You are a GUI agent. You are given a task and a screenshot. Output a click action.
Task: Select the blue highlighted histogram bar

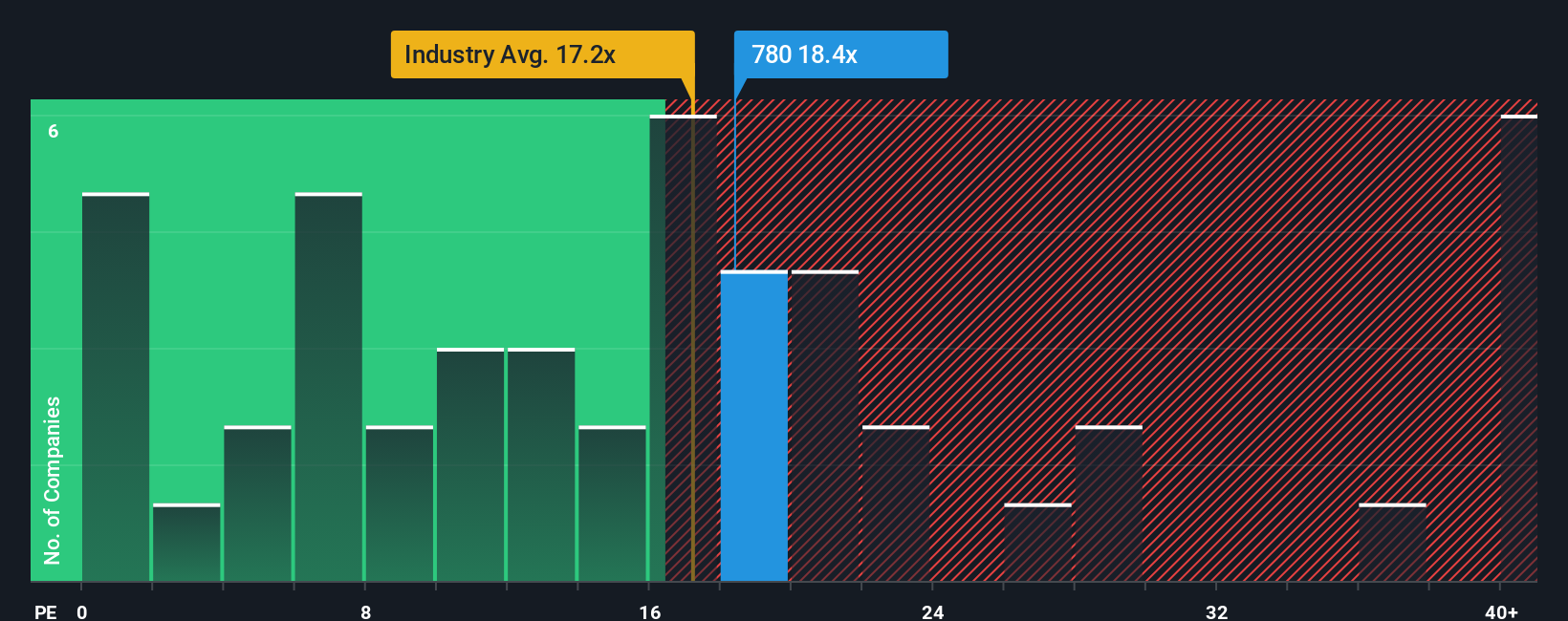754,426
